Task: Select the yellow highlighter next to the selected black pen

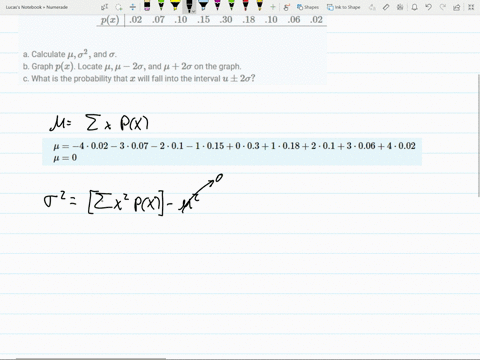Action: (x=175, y=5)
